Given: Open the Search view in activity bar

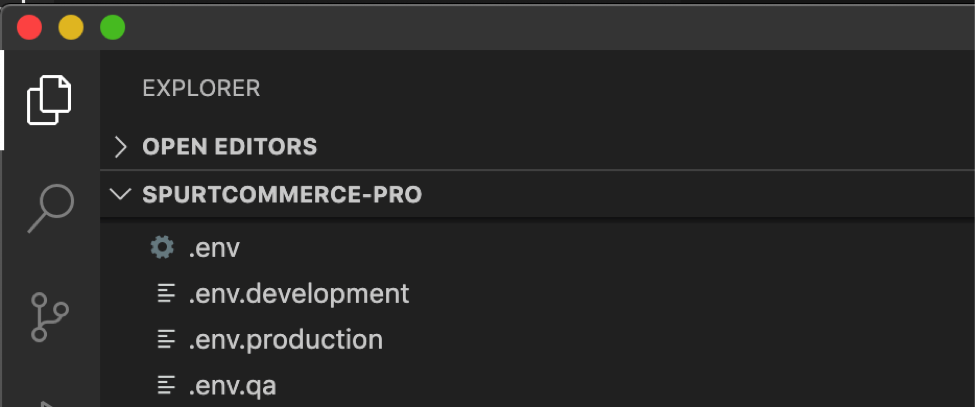Looking at the screenshot, I should (x=49, y=208).
